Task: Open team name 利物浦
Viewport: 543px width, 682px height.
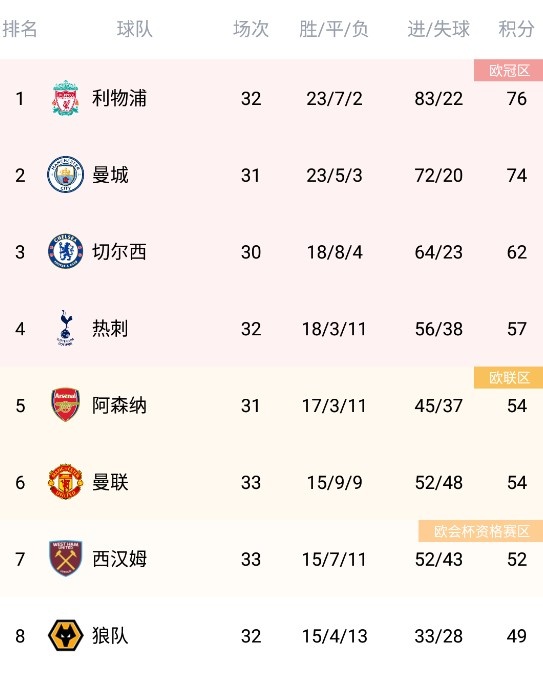Action: pos(119,98)
